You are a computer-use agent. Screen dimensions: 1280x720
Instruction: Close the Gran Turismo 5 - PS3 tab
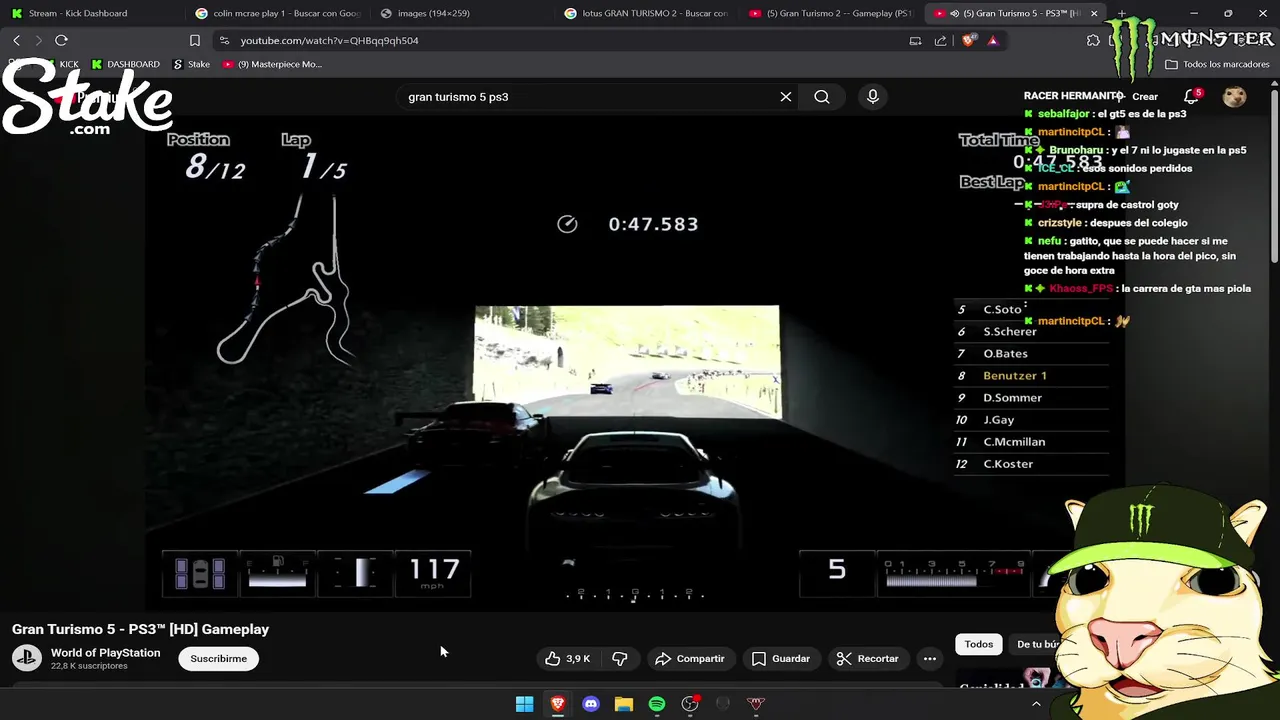[1094, 13]
